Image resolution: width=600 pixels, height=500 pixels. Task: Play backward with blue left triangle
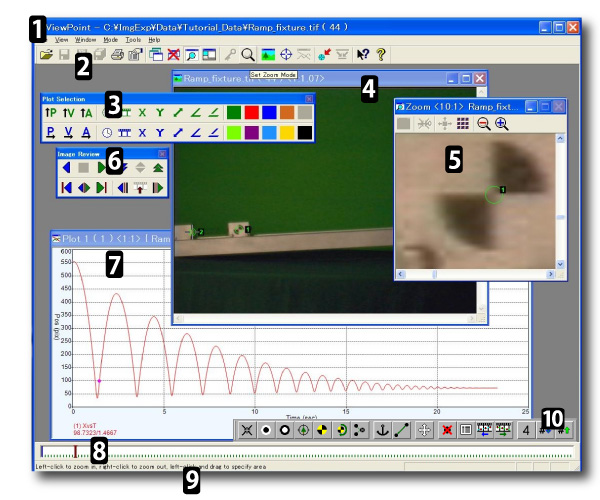(66, 168)
